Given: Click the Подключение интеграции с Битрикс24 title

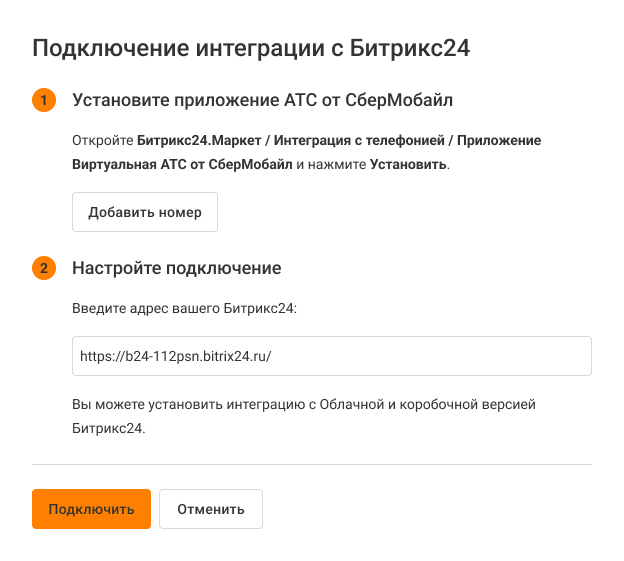Looking at the screenshot, I should [x=251, y=48].
